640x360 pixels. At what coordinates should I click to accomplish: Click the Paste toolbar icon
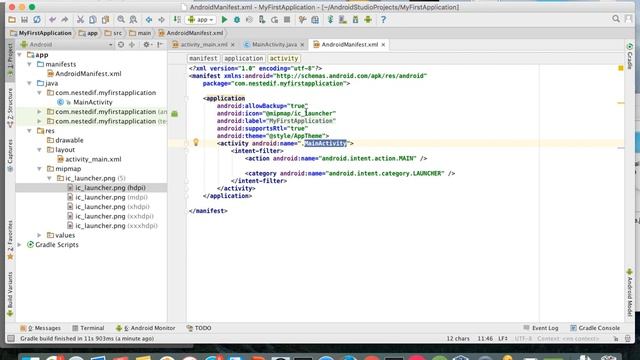[105, 20]
